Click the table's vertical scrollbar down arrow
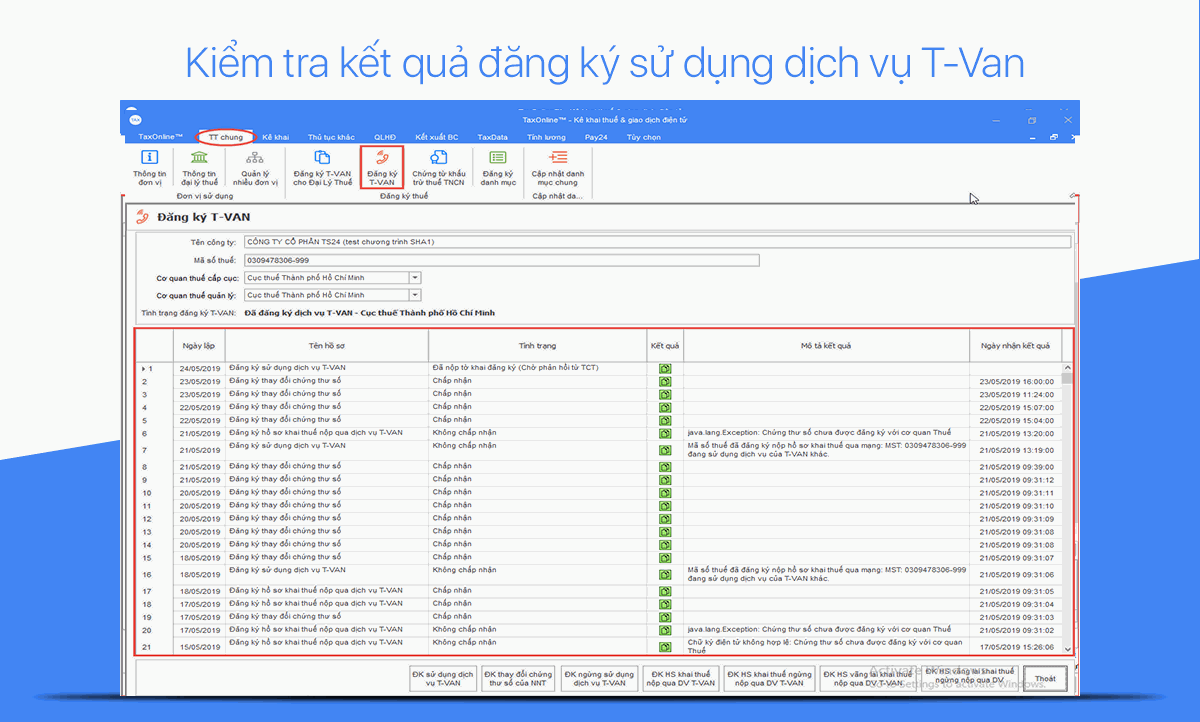The image size is (1200, 722). 1068,649
